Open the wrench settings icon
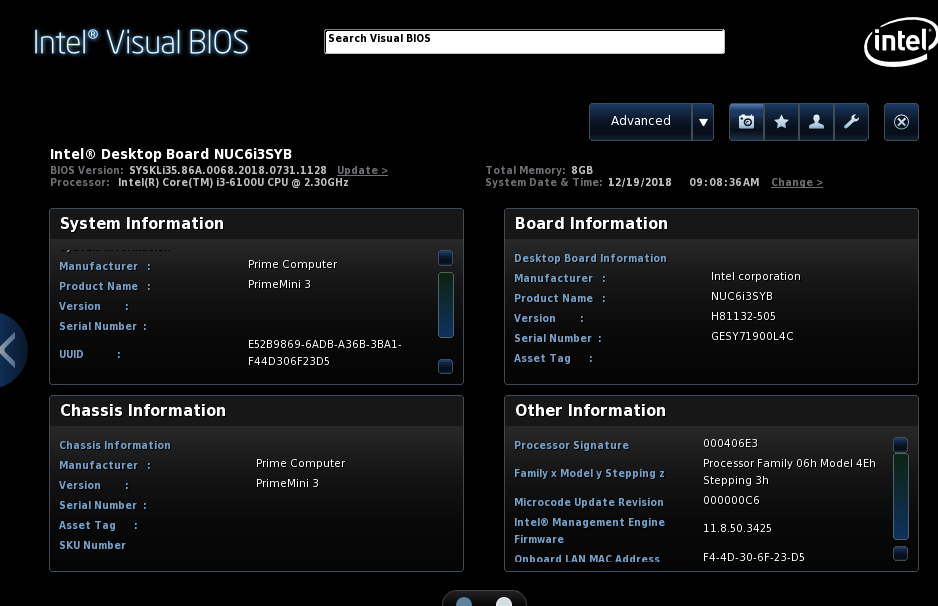938x606 pixels. click(851, 122)
